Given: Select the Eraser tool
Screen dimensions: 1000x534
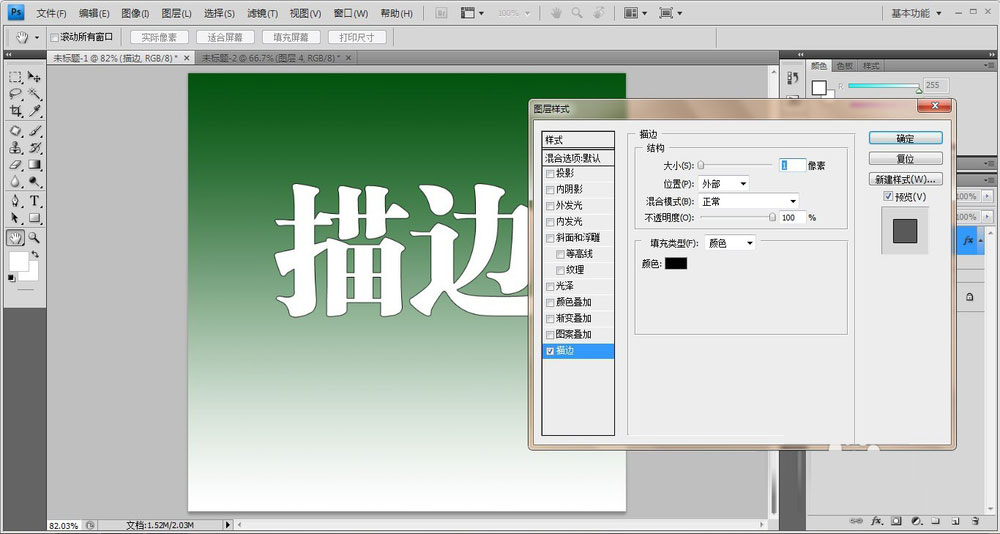Looking at the screenshot, I should click(x=15, y=165).
